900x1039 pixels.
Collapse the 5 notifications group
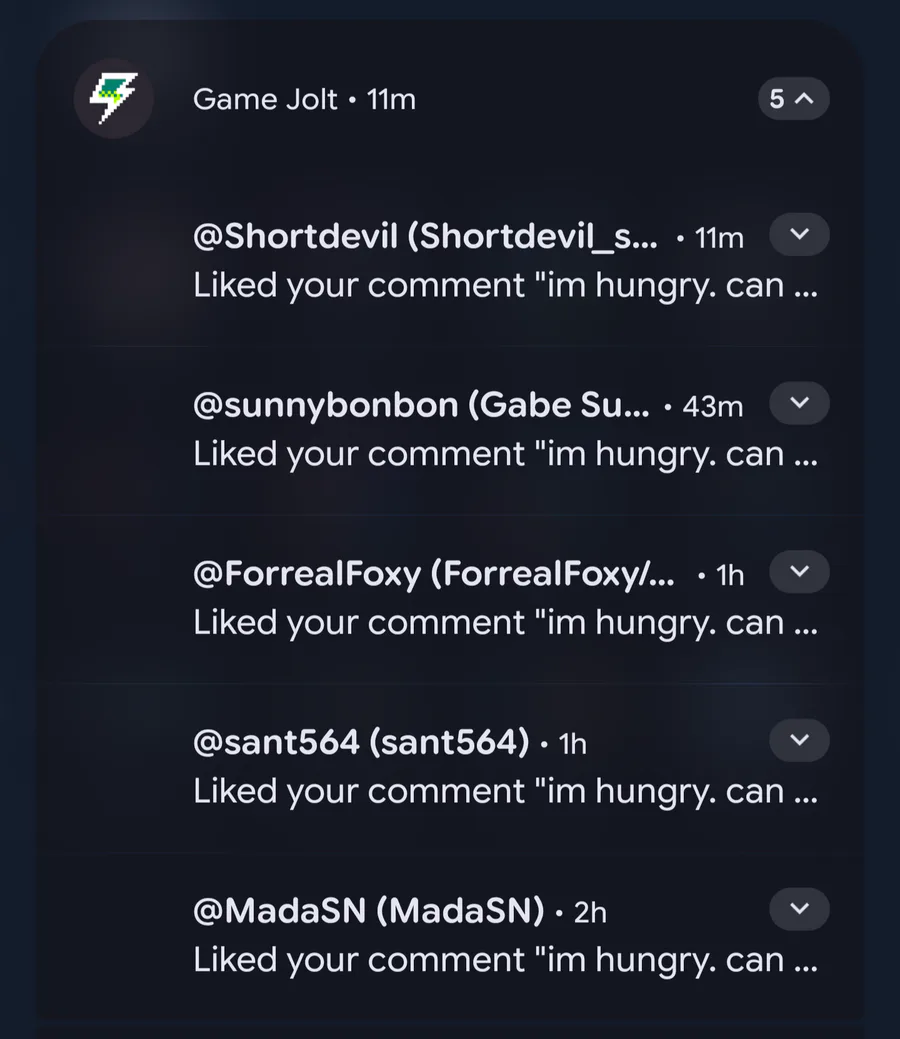click(793, 99)
